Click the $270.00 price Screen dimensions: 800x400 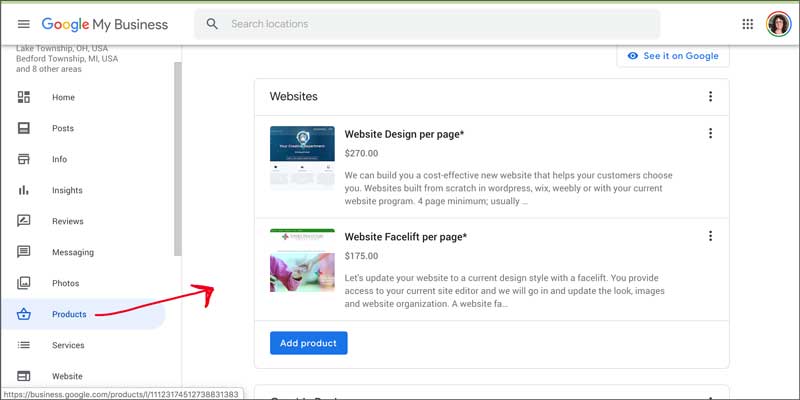click(x=361, y=154)
